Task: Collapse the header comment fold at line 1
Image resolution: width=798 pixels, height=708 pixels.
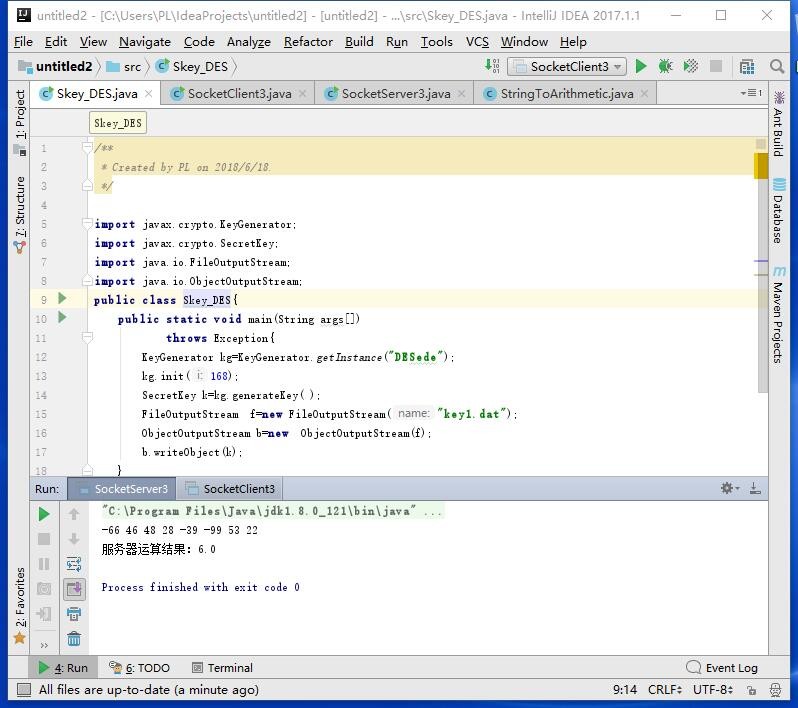Action: click(x=87, y=148)
